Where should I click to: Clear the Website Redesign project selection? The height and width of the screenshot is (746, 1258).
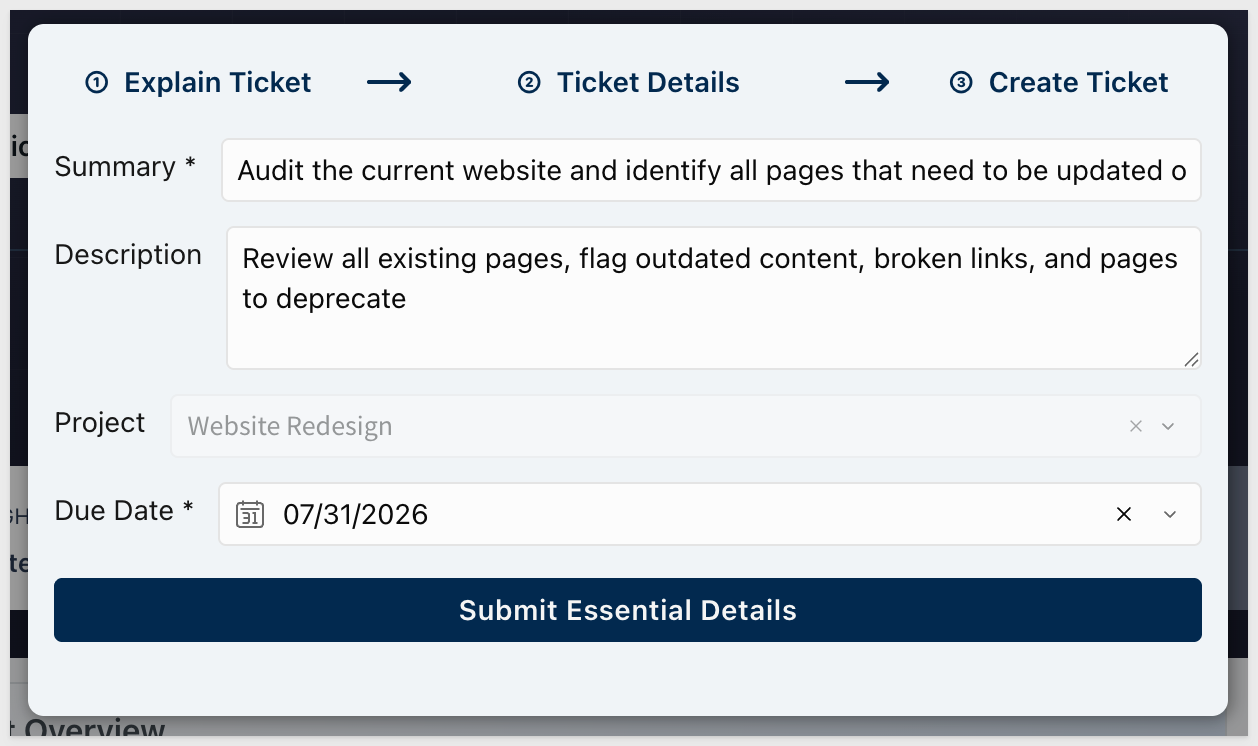coord(1136,426)
